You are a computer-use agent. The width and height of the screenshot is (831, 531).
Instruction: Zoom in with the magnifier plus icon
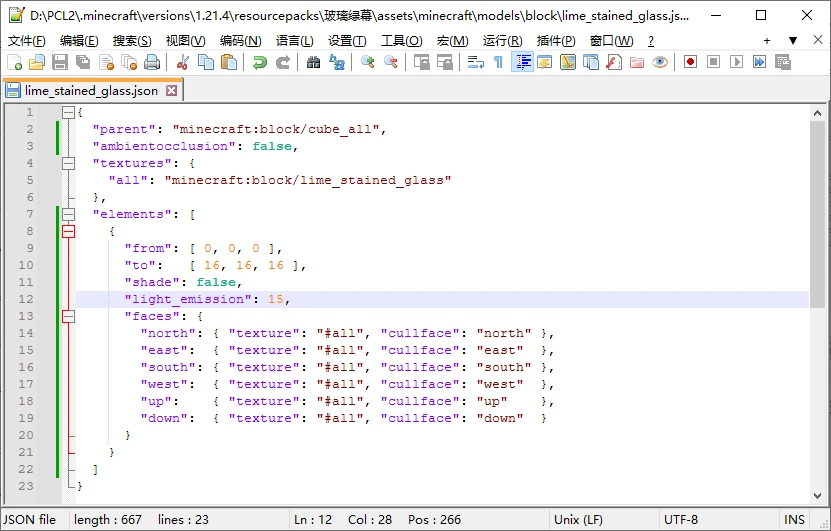point(367,63)
